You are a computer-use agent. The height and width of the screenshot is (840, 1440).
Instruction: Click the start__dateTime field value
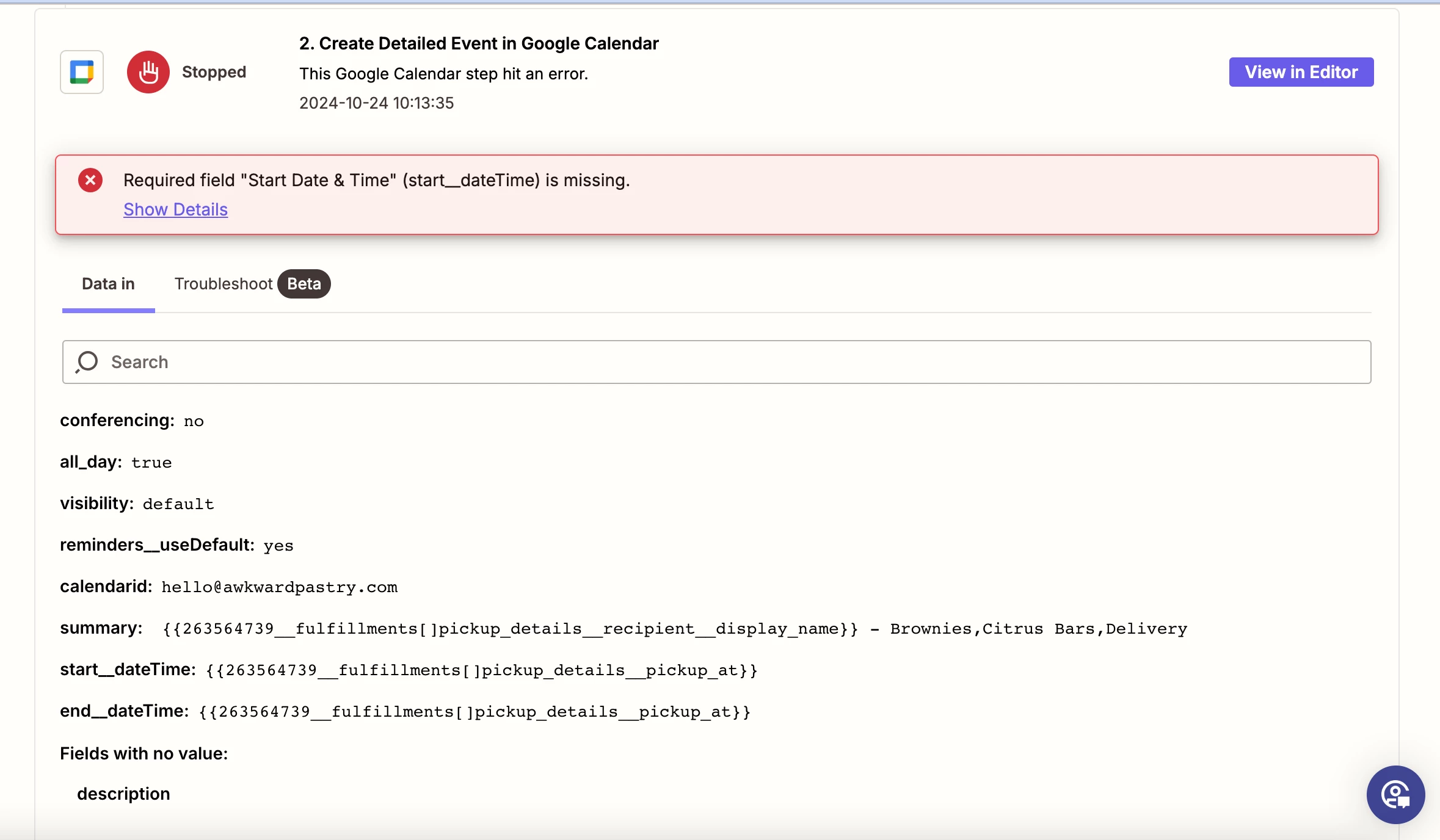tap(481, 670)
